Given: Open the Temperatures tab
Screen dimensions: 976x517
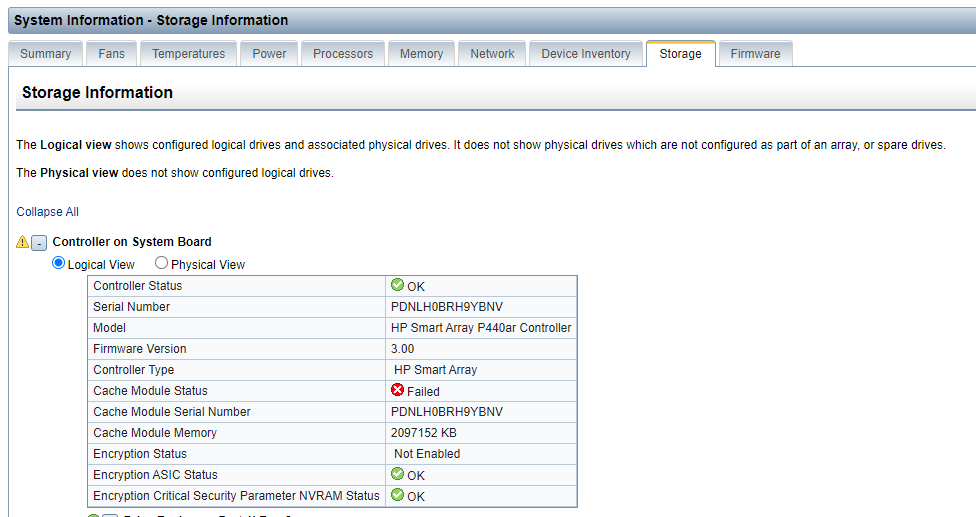Looking at the screenshot, I should tap(188, 54).
